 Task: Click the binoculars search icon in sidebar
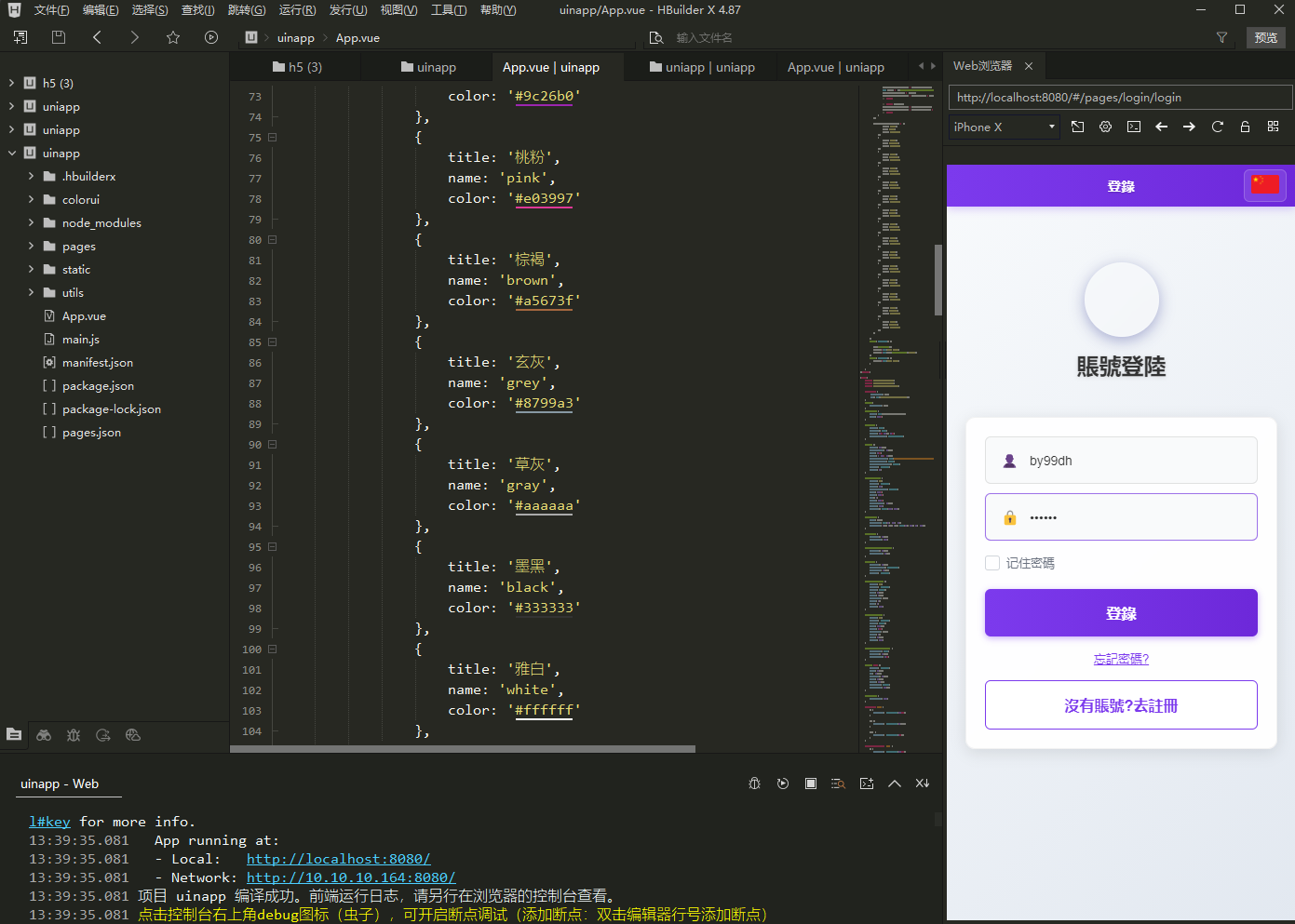[x=44, y=734]
